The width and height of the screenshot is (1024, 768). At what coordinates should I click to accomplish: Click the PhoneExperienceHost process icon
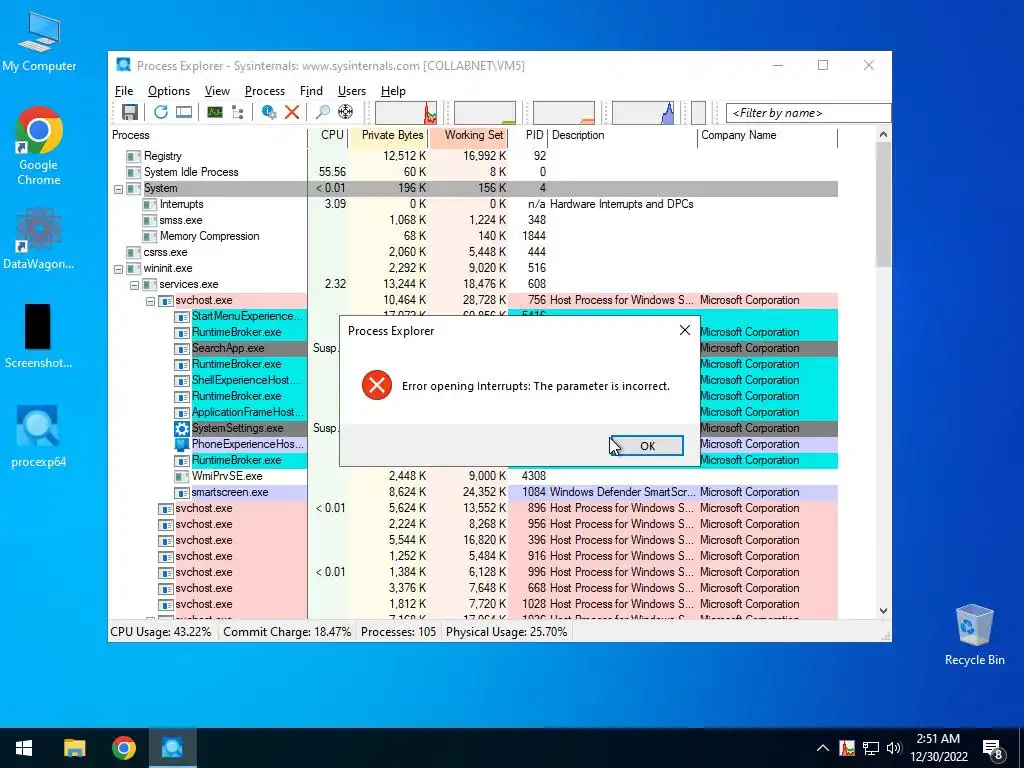(182, 444)
